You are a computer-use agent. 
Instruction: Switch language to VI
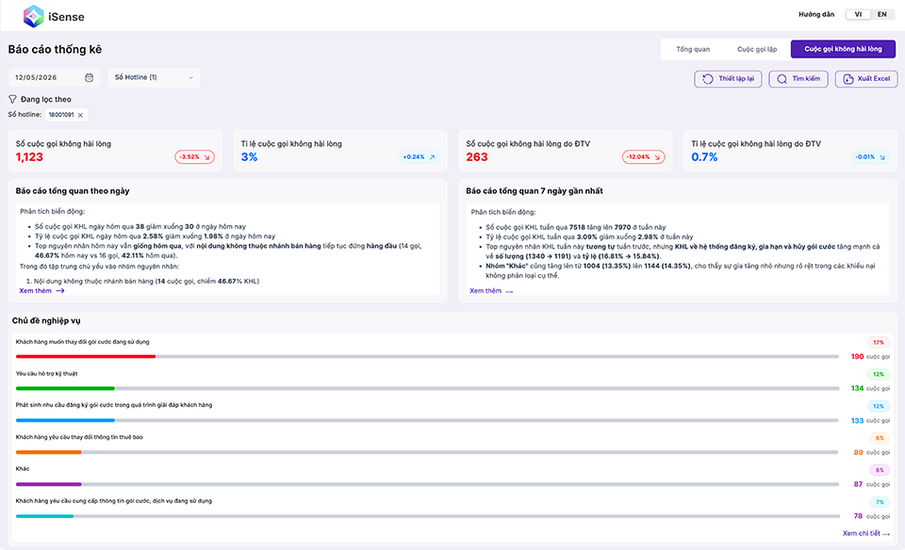point(858,14)
